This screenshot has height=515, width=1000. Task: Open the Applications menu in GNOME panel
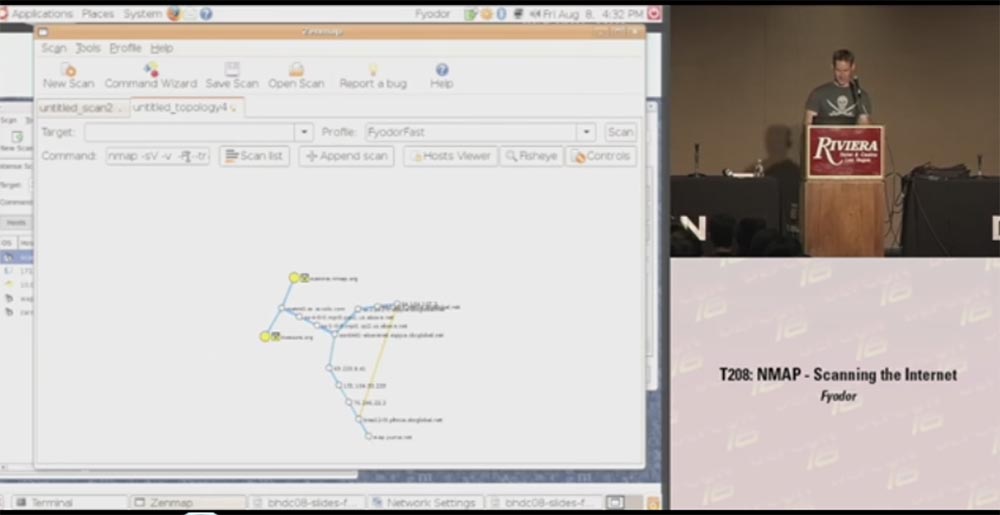pyautogui.click(x=41, y=13)
